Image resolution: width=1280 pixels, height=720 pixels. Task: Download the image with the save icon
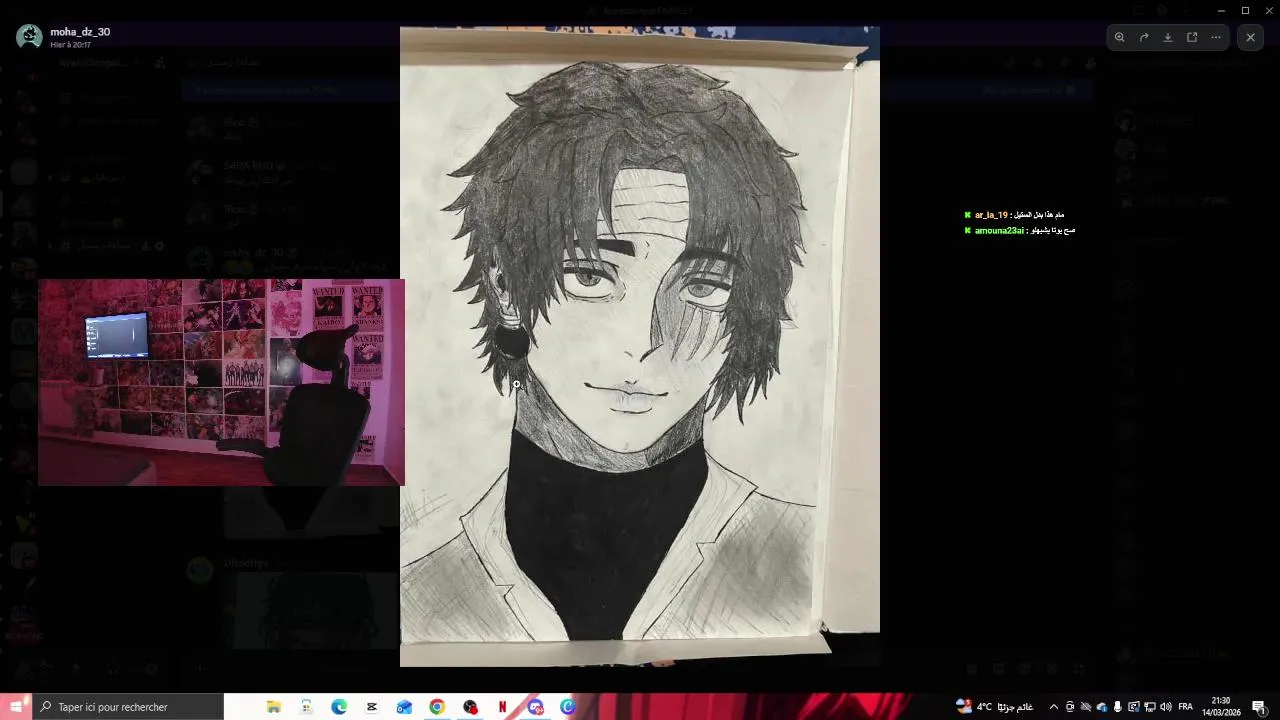(x=1168, y=37)
